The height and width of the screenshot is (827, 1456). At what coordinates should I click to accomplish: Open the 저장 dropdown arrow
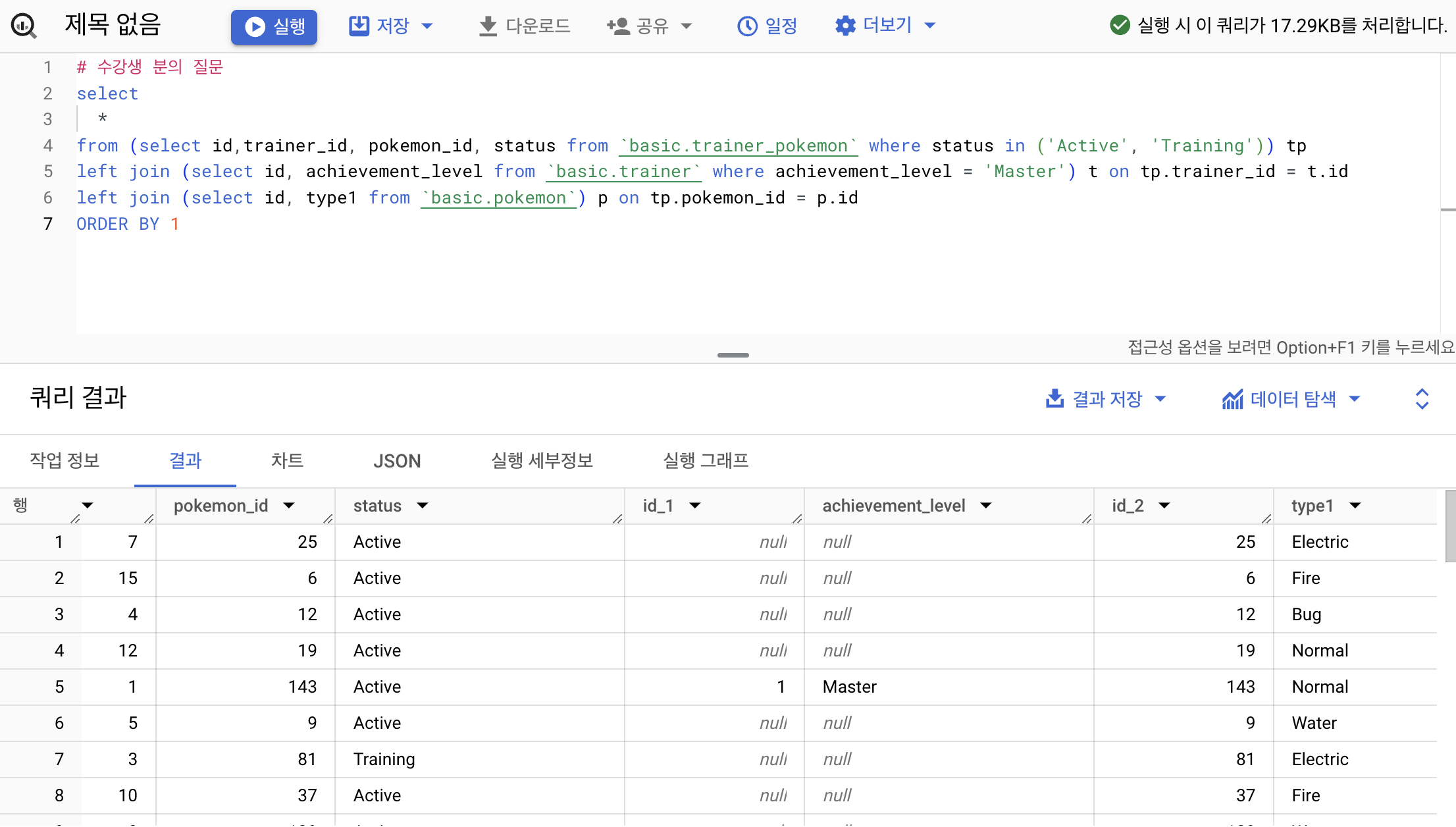click(427, 26)
